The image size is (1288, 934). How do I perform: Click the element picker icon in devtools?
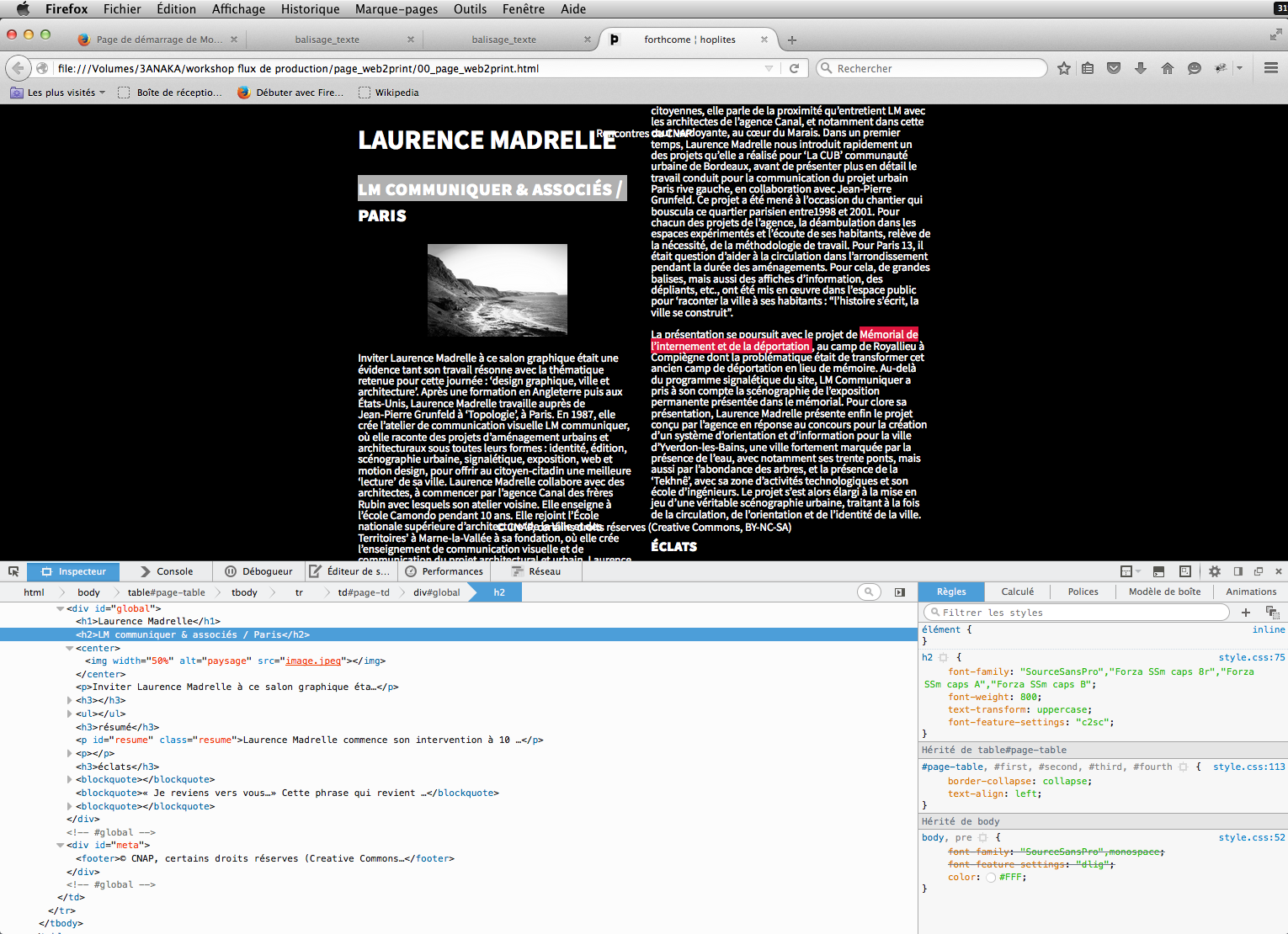pyautogui.click(x=13, y=571)
